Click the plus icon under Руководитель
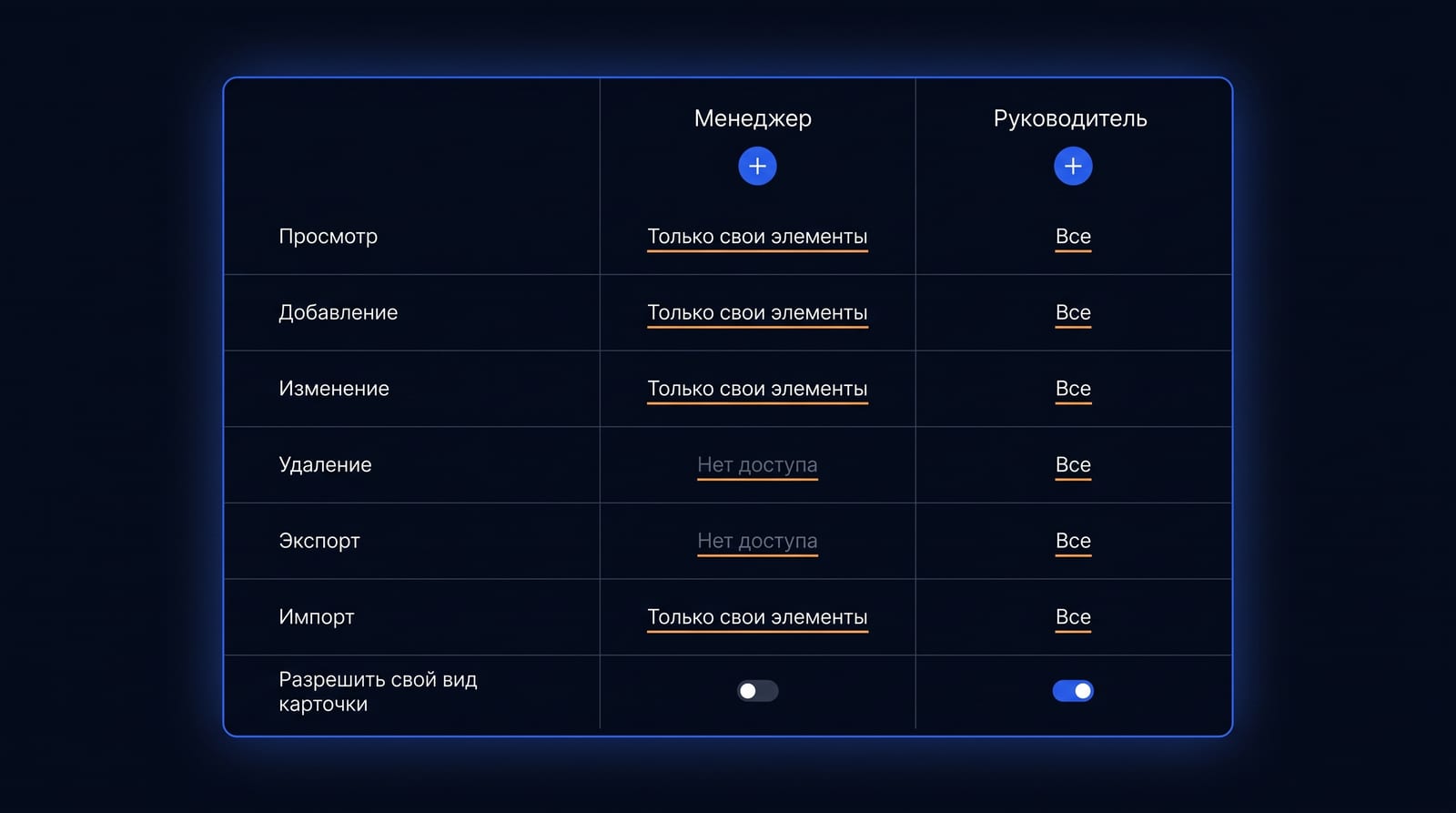1456x813 pixels. pos(1073,167)
